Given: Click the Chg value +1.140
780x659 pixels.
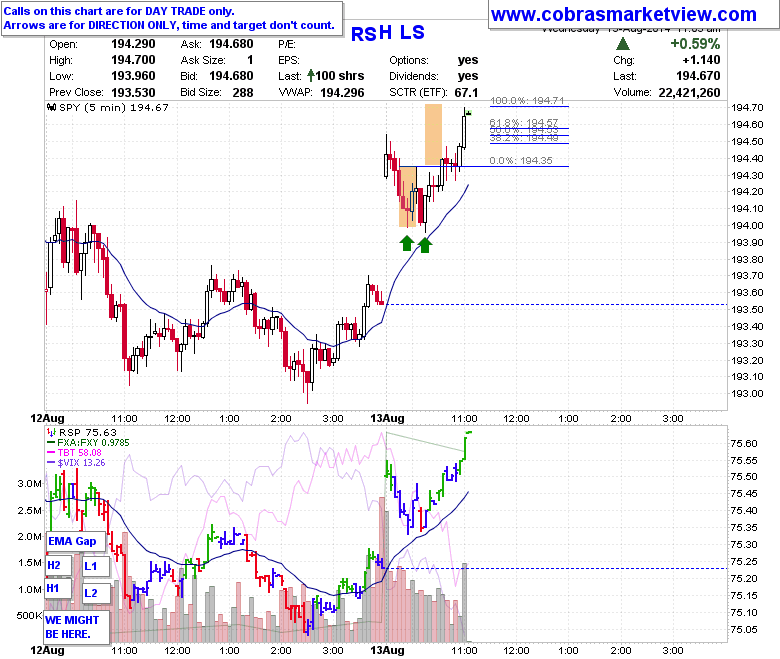Looking at the screenshot, I should (701, 60).
